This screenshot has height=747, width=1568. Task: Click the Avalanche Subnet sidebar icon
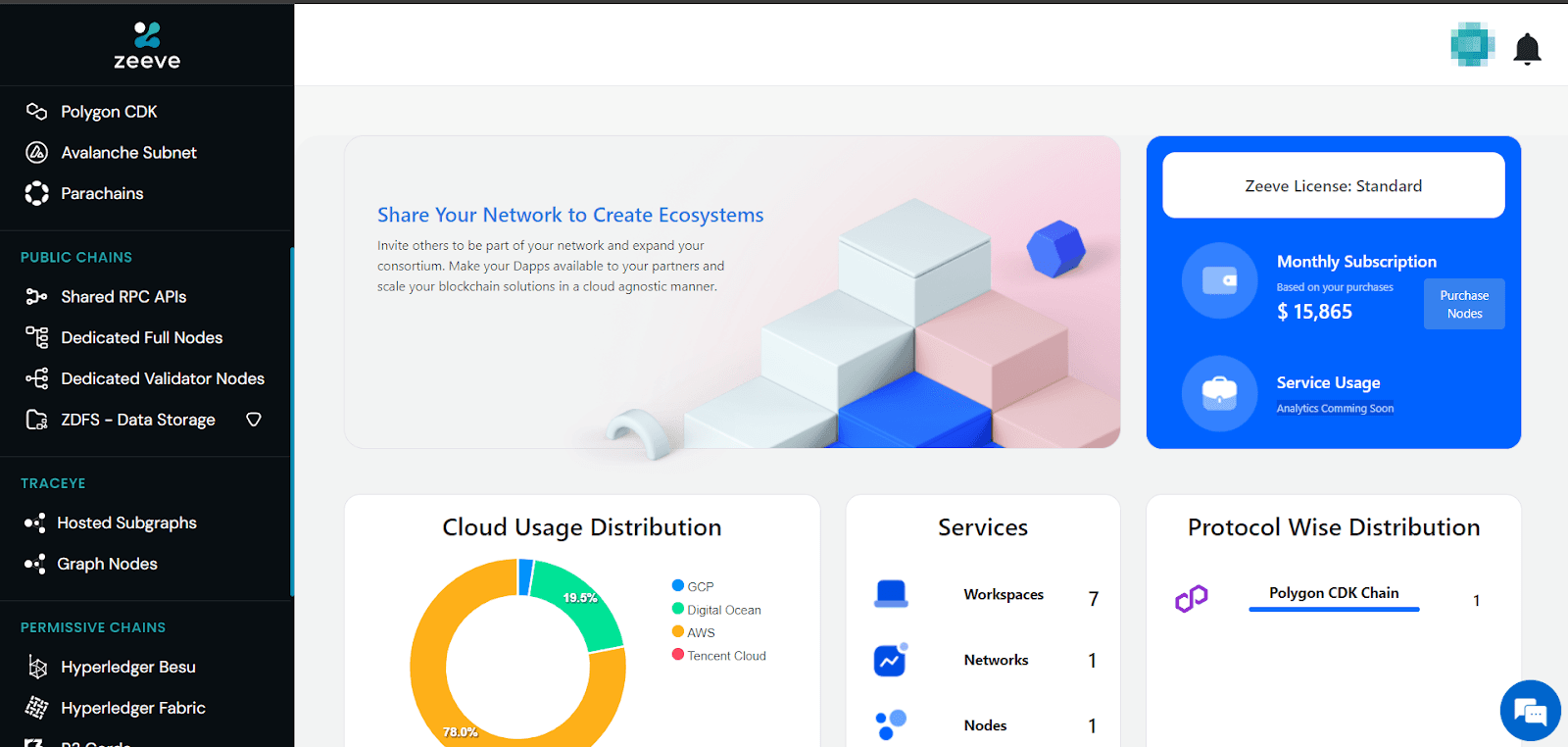(36, 153)
